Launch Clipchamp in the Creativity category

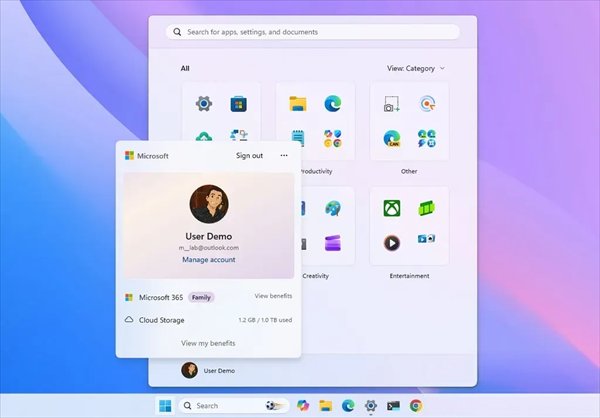(x=333, y=243)
